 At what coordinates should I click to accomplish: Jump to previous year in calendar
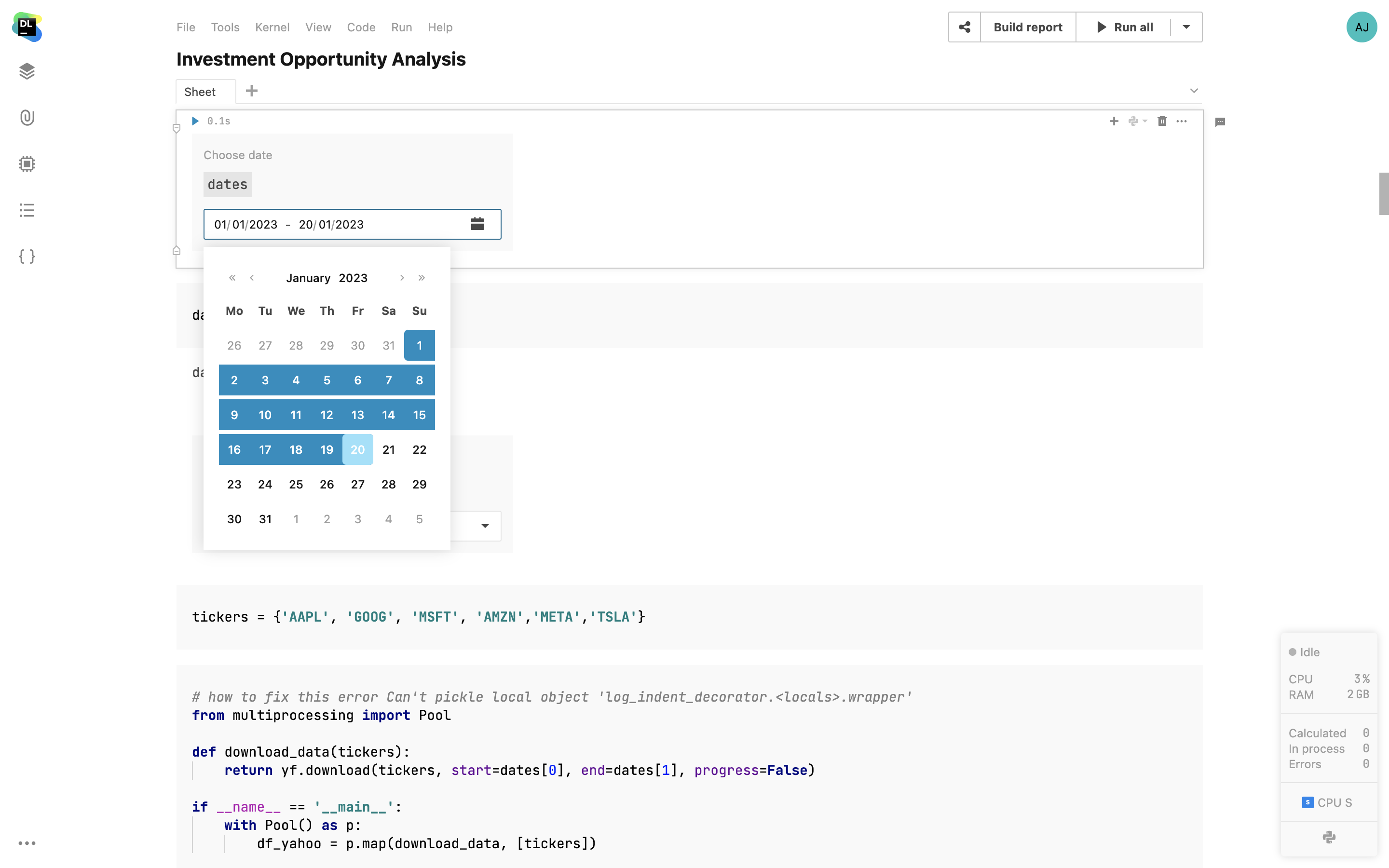pyautogui.click(x=232, y=278)
